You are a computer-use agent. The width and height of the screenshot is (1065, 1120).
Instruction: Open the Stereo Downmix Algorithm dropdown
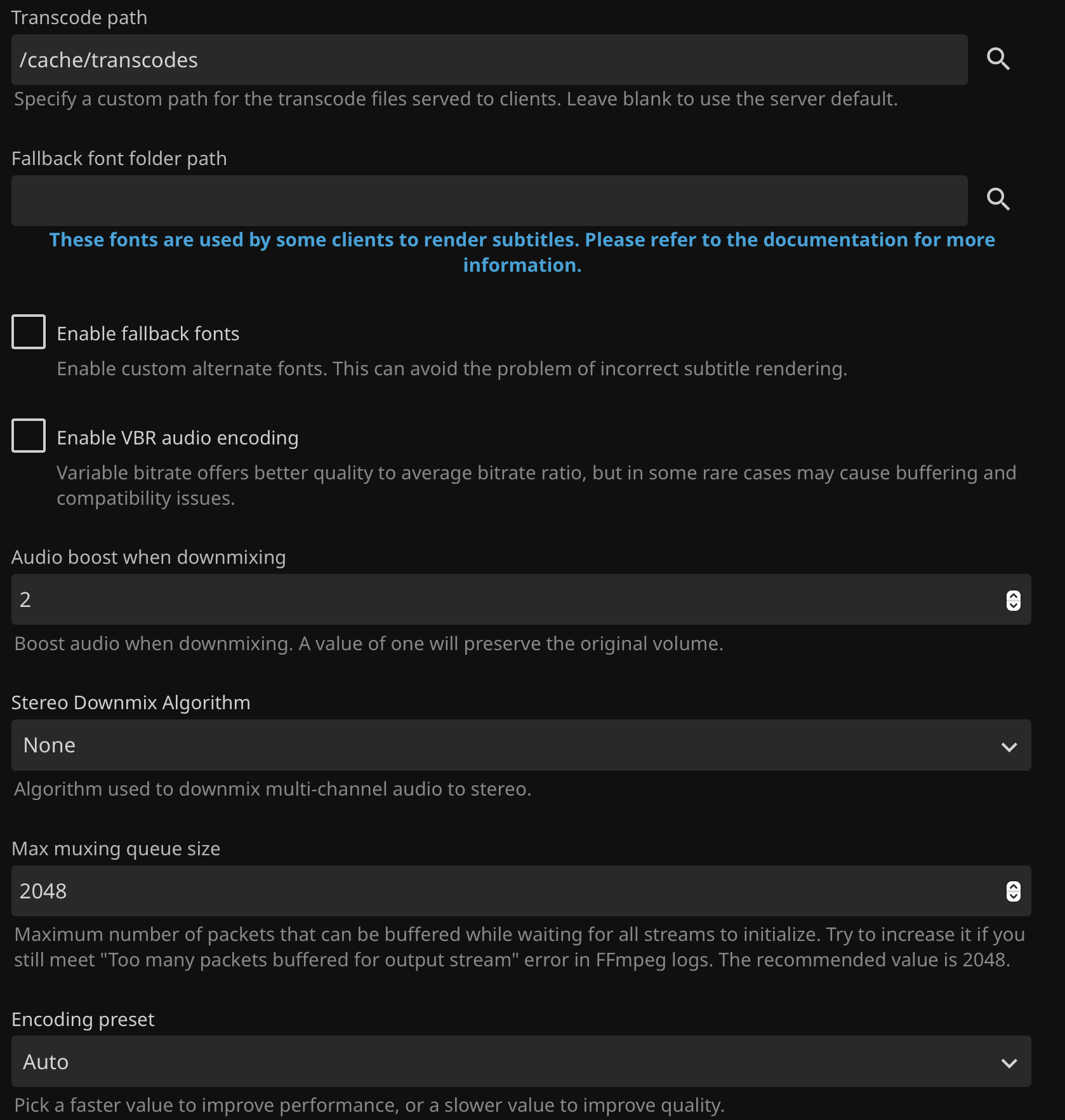(x=520, y=745)
